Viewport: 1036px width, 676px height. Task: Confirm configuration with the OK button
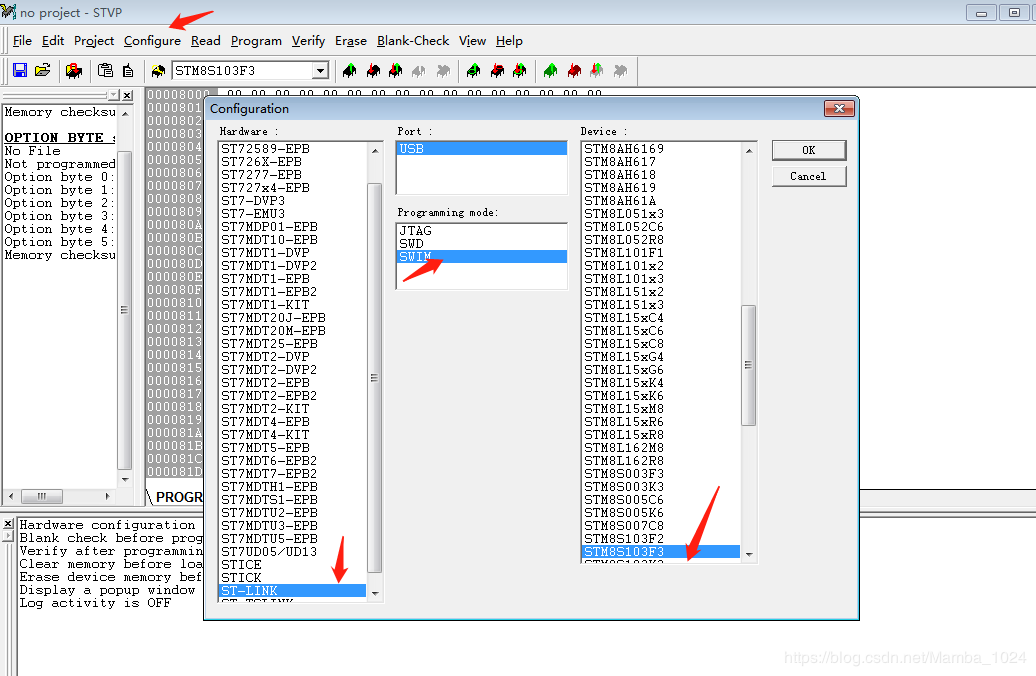[x=809, y=150]
